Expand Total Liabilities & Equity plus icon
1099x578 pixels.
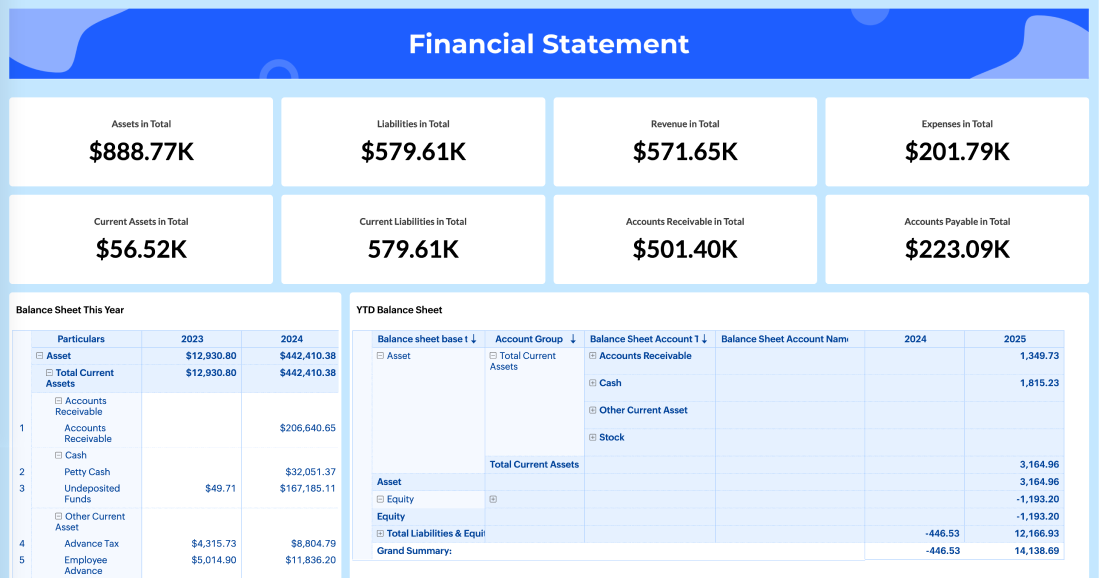pos(378,534)
